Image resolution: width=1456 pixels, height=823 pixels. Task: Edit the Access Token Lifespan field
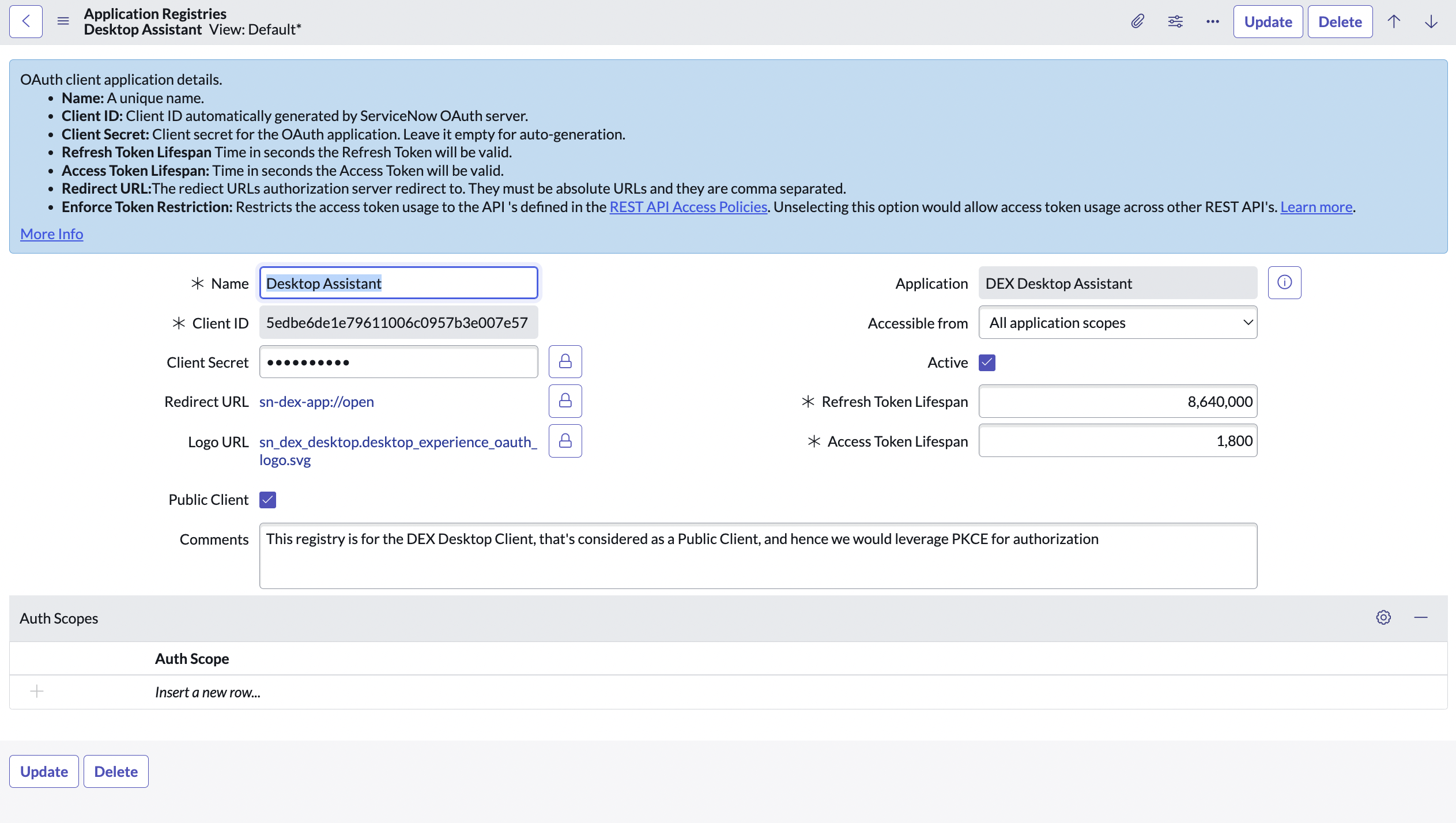coord(1118,441)
